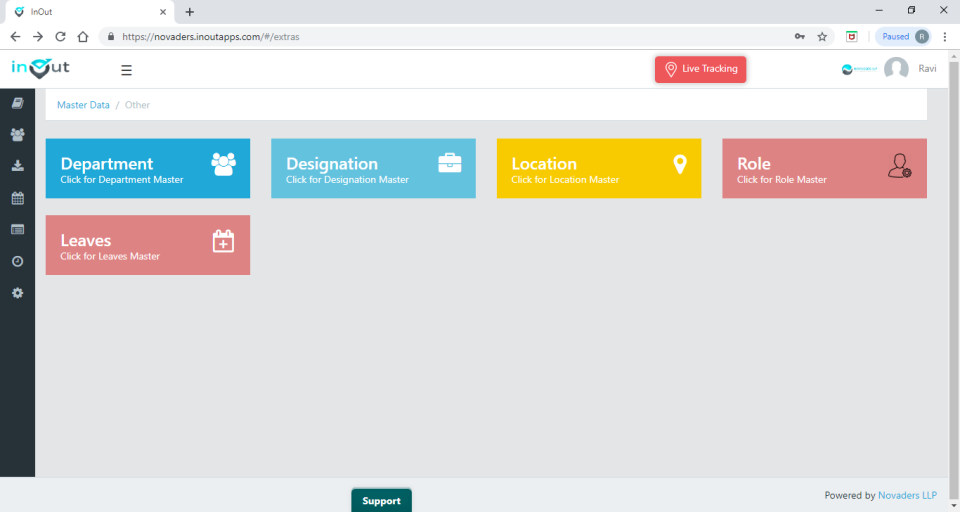
Task: Open the Designation master card
Action: tap(373, 168)
